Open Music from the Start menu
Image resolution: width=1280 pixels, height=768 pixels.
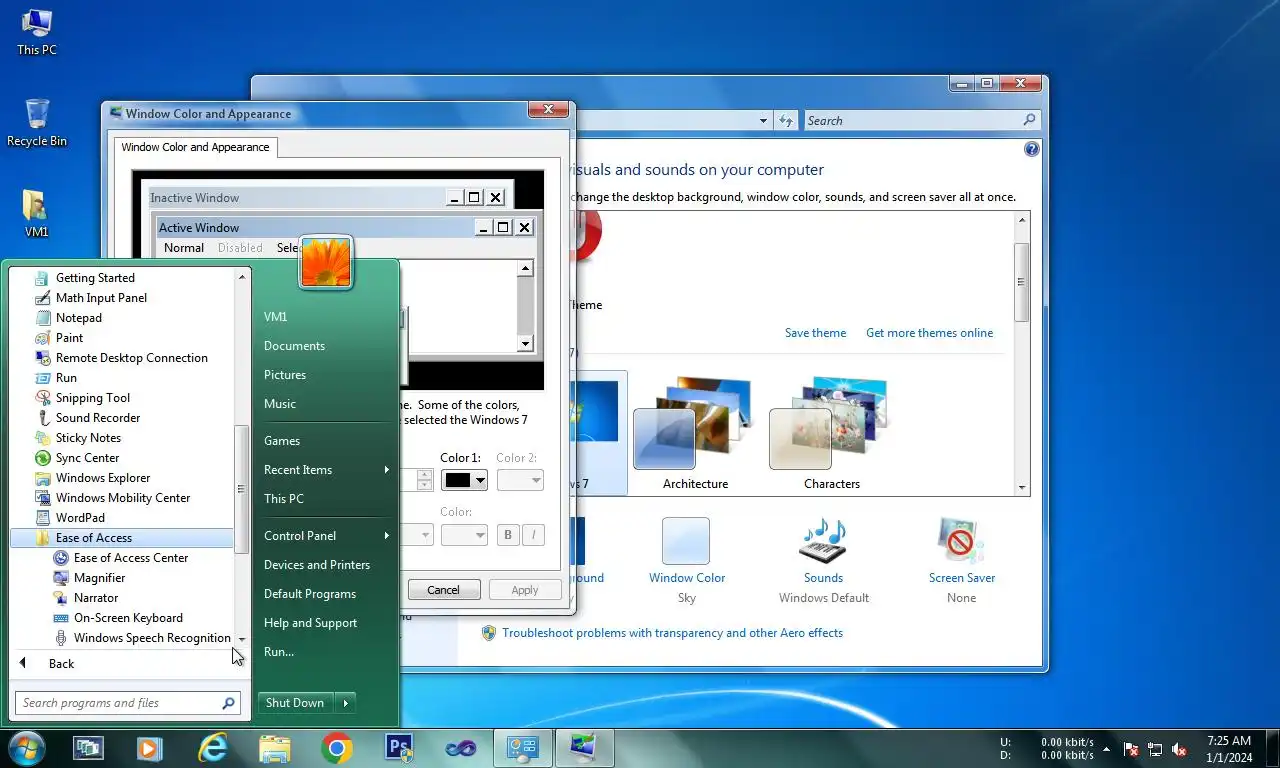point(280,404)
